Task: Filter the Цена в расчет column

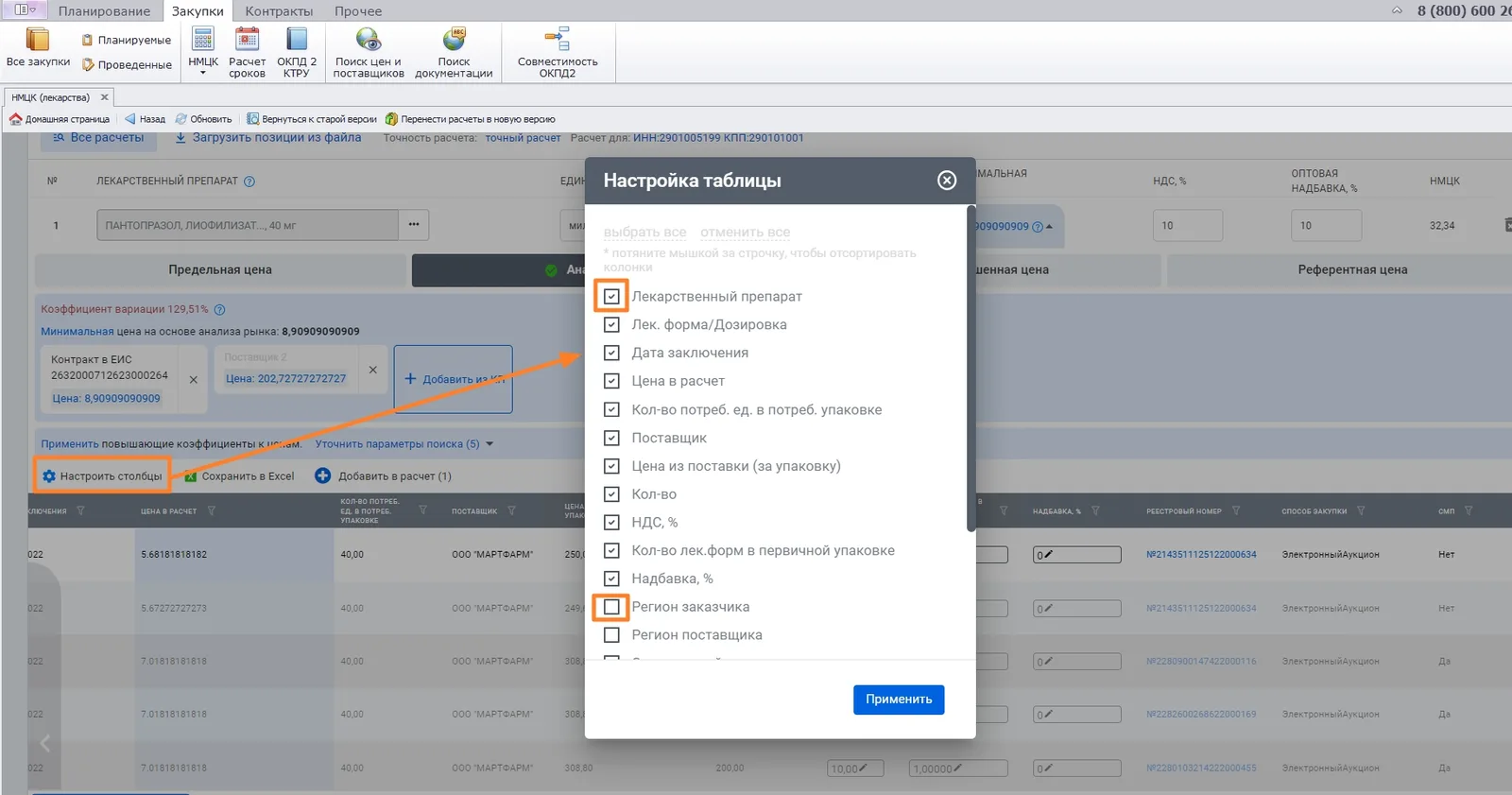Action: [x=212, y=510]
